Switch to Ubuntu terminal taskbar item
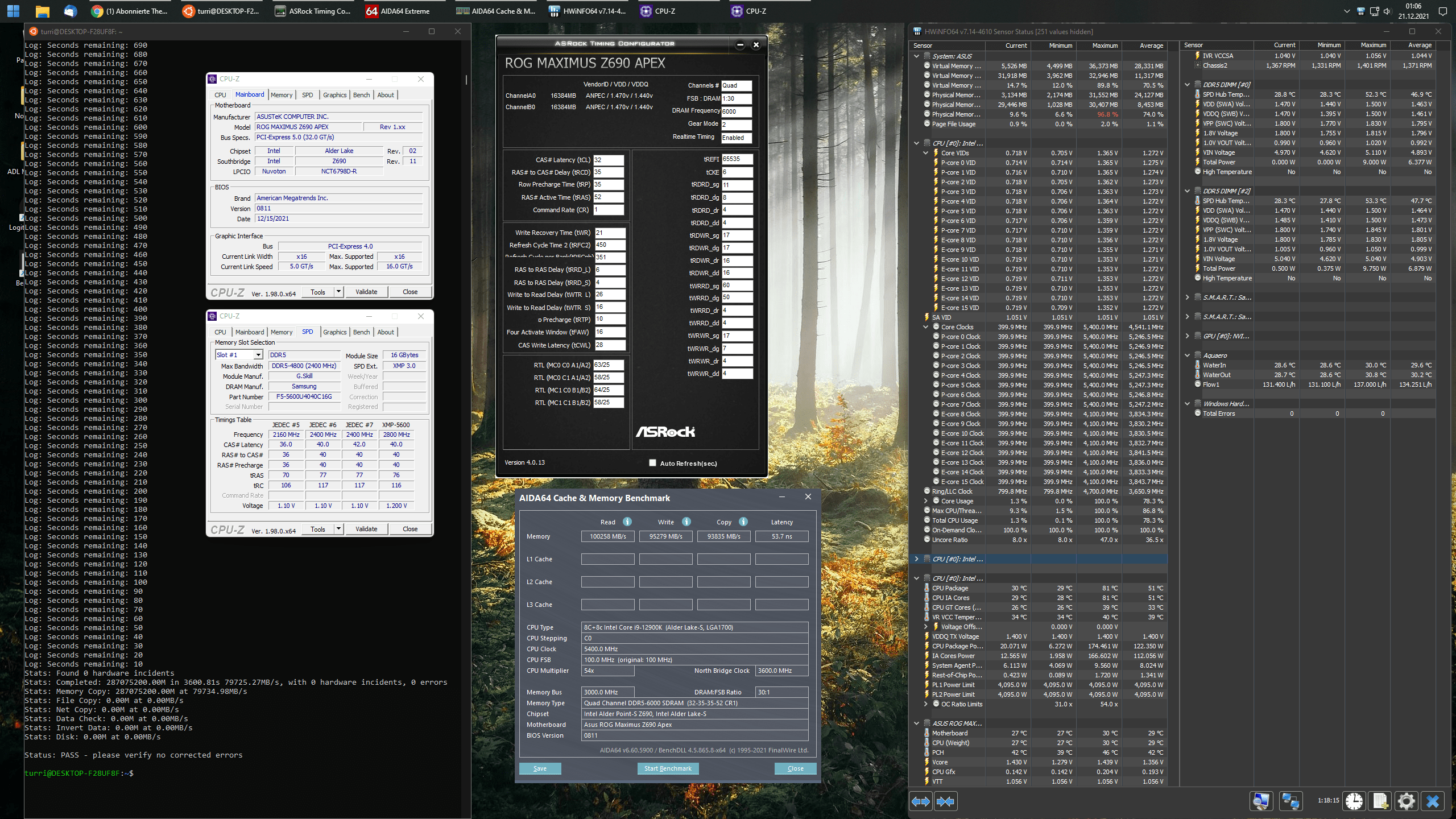 [x=221, y=11]
